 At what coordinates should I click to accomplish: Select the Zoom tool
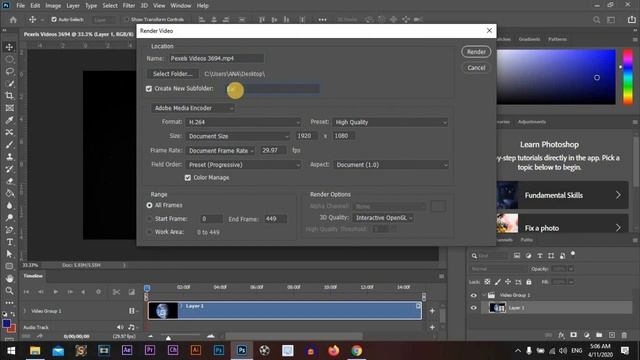point(9,291)
